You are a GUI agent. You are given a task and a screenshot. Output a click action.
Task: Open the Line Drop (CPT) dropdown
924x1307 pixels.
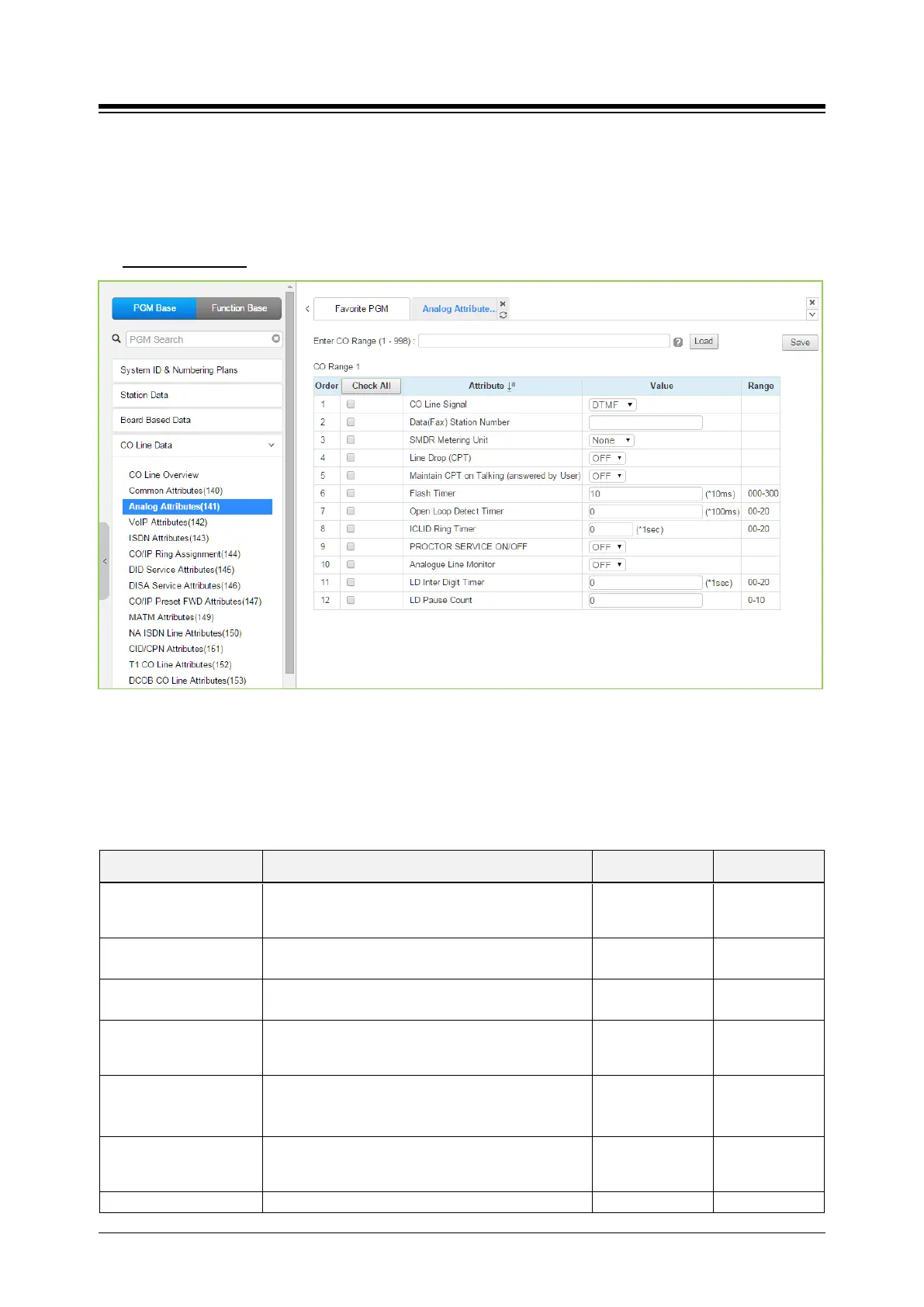607,458
